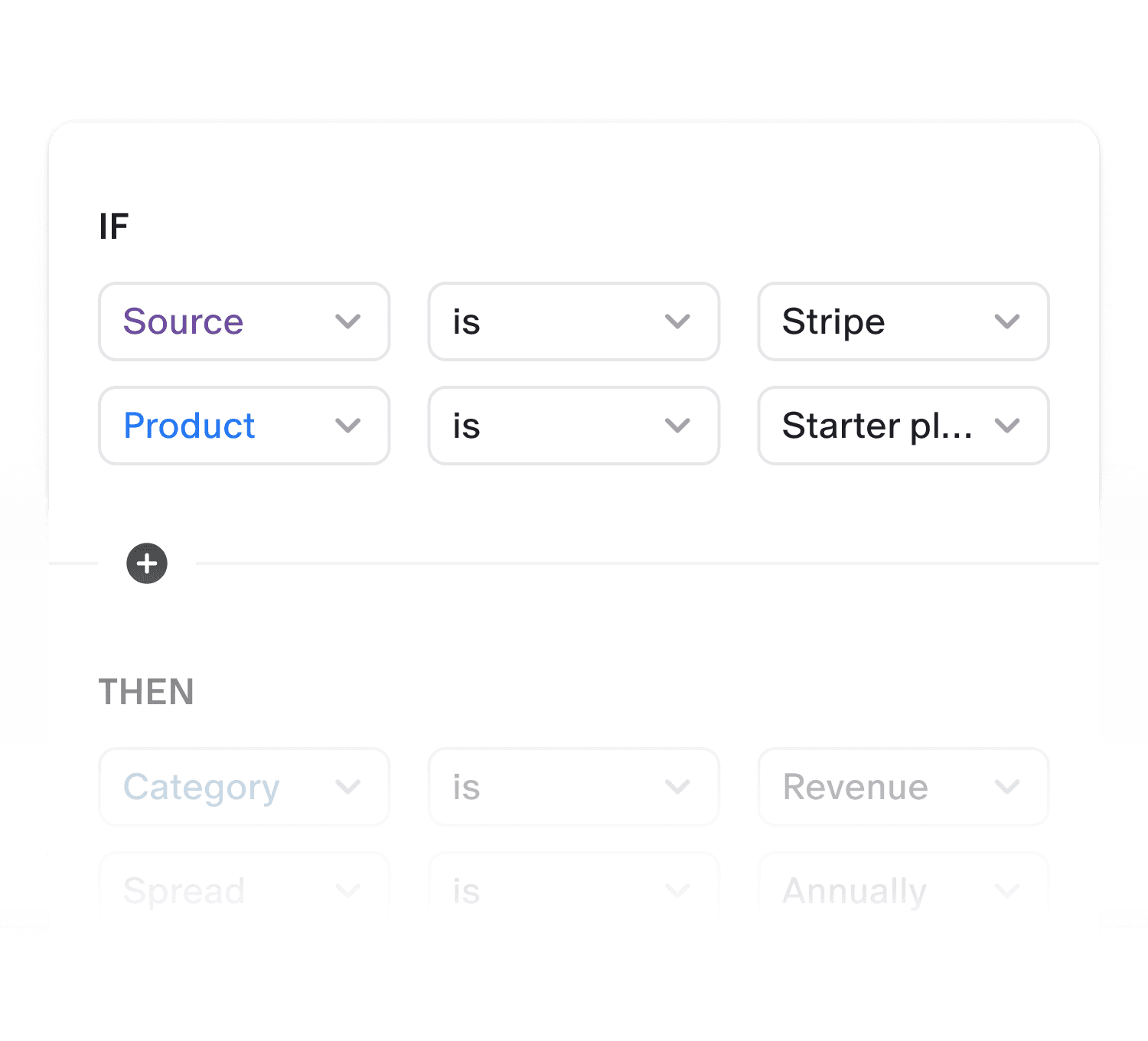This screenshot has height=1041, width=1148.
Task: Click the chevron in the Annually box
Action: 1007,890
